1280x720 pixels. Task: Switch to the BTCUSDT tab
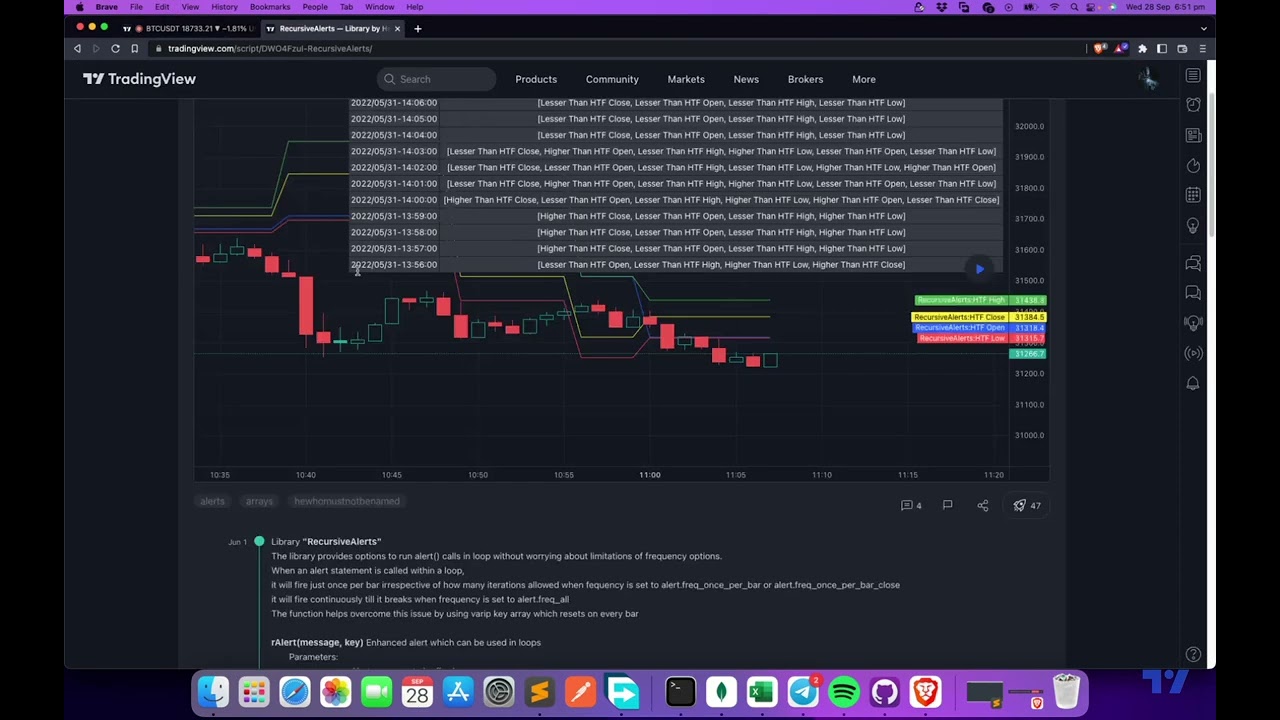(188, 28)
